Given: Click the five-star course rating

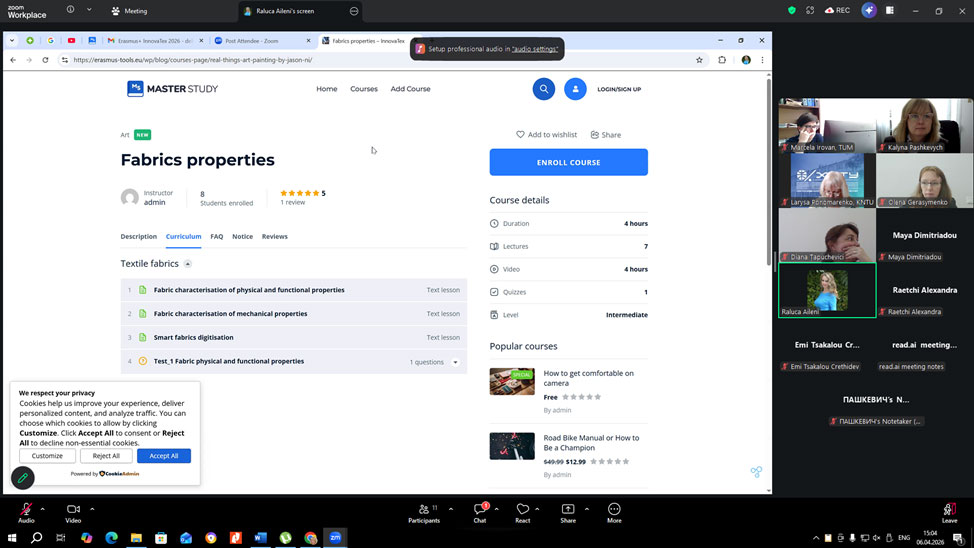Looking at the screenshot, I should click(x=299, y=193).
